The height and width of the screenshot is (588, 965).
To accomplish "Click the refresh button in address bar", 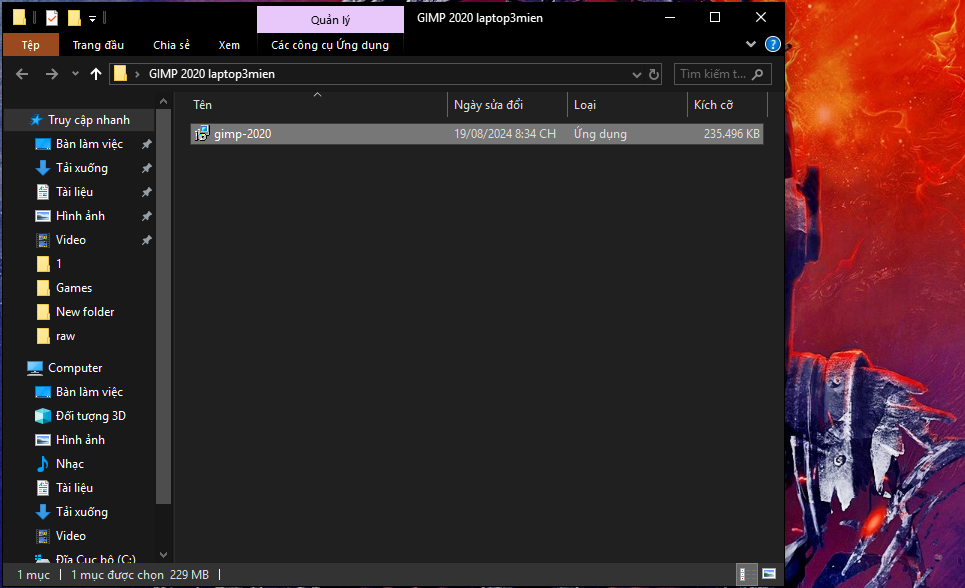I will [654, 74].
